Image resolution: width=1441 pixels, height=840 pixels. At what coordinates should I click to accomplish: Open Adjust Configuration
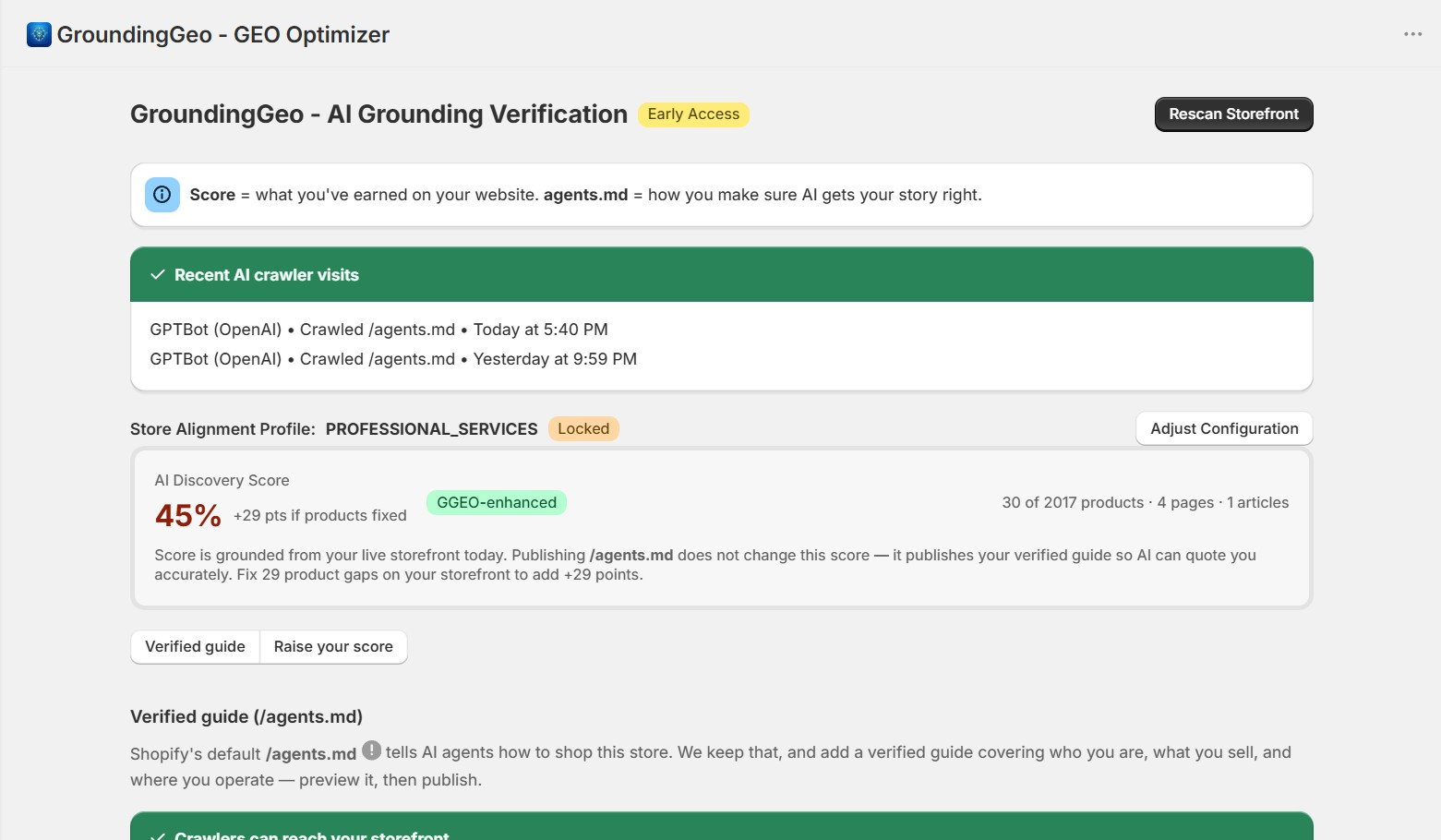click(x=1224, y=428)
